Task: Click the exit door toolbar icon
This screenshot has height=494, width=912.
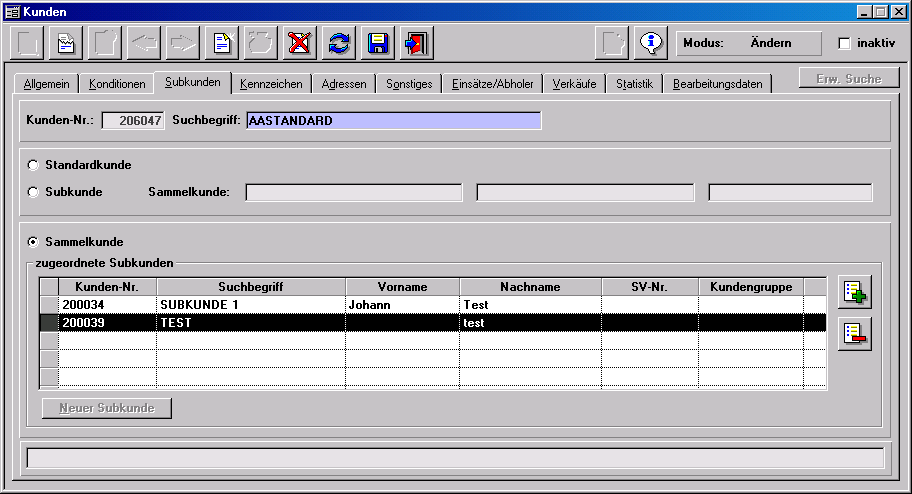Action: coord(416,44)
